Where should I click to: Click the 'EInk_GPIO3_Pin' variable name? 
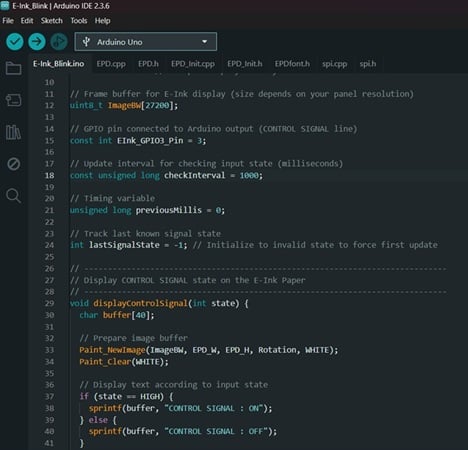click(150, 141)
